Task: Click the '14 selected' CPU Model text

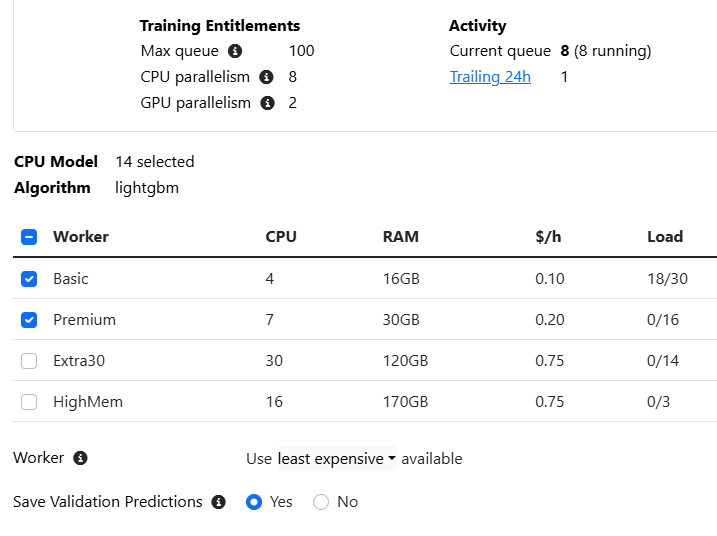Action: point(155,162)
